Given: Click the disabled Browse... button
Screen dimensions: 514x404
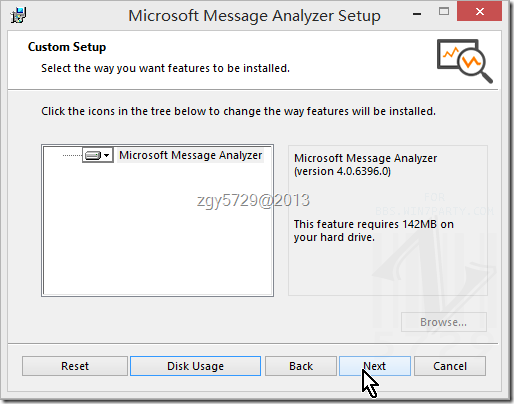Looking at the screenshot, I should point(444,322).
